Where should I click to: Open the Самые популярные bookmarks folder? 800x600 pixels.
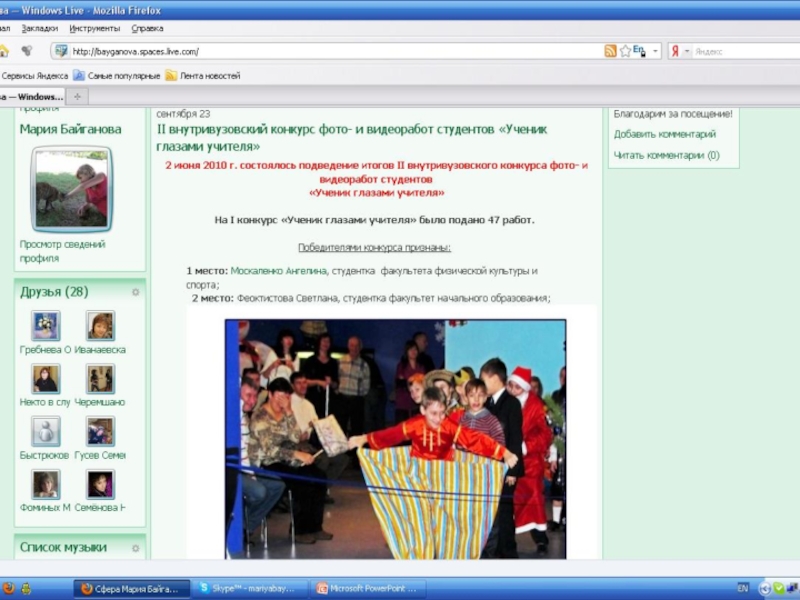click(x=117, y=76)
